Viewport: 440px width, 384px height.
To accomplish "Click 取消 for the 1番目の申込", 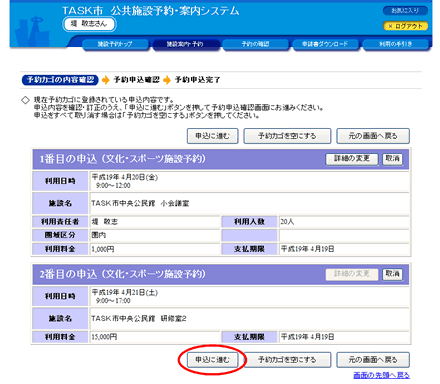I will (x=392, y=159).
